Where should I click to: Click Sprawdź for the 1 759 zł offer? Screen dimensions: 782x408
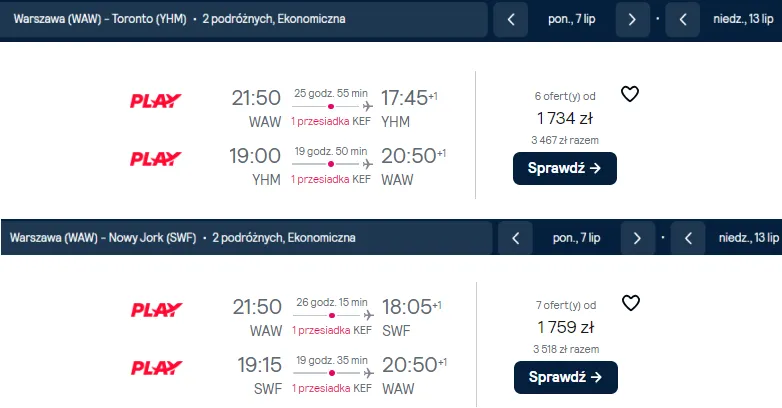[566, 378]
